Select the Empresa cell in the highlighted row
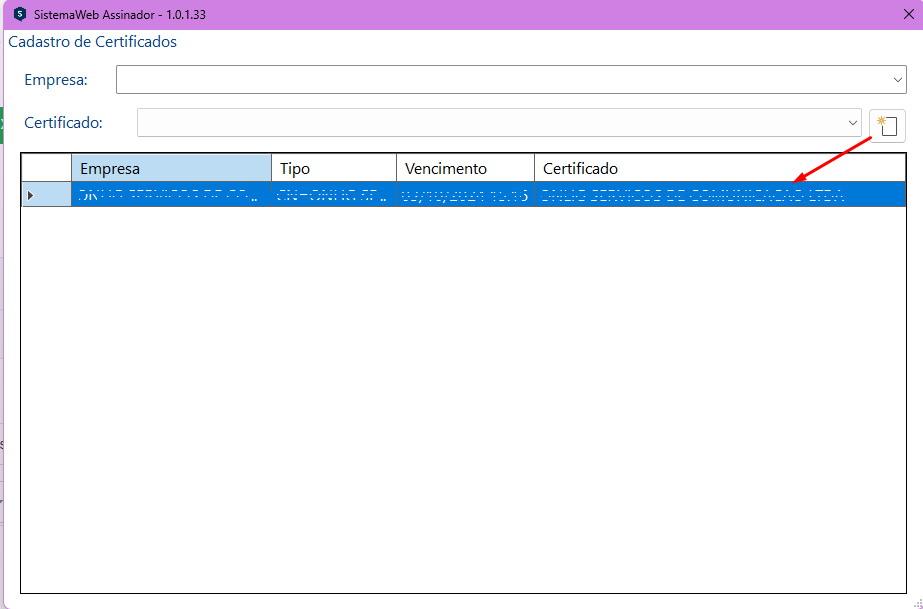This screenshot has width=923, height=609. pyautogui.click(x=171, y=195)
